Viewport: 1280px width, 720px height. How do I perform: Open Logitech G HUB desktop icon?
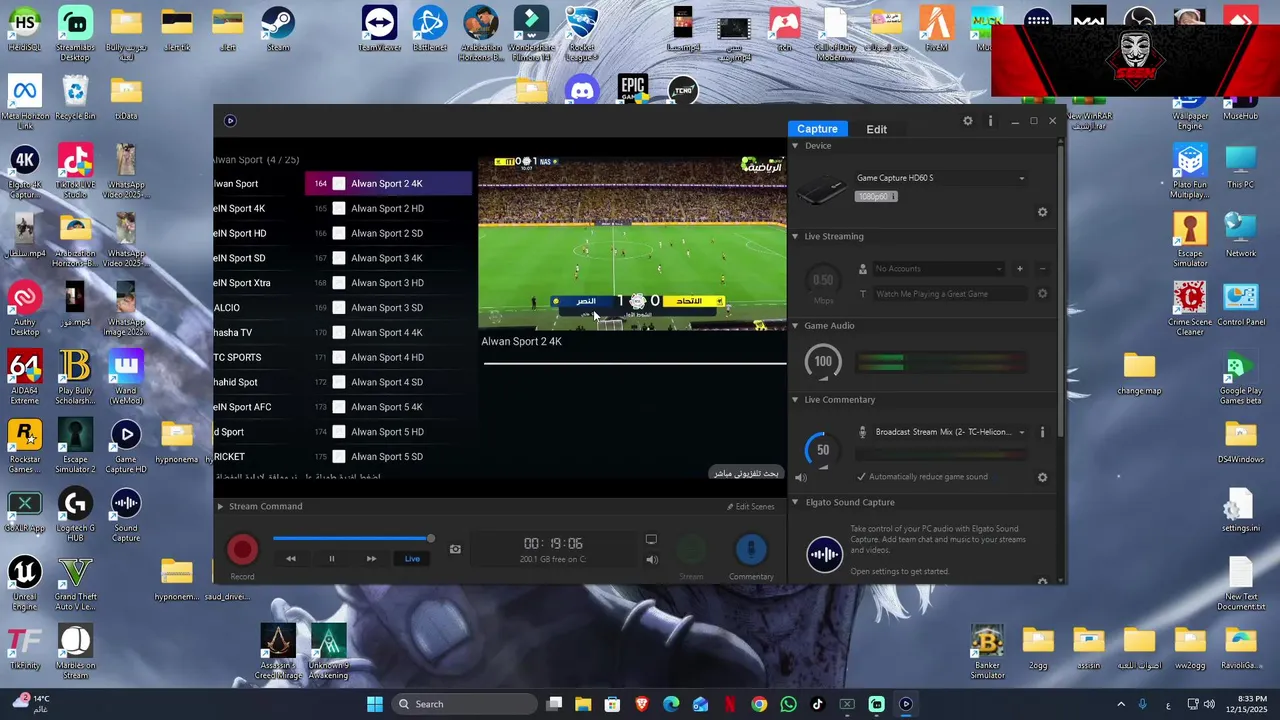tap(75, 515)
